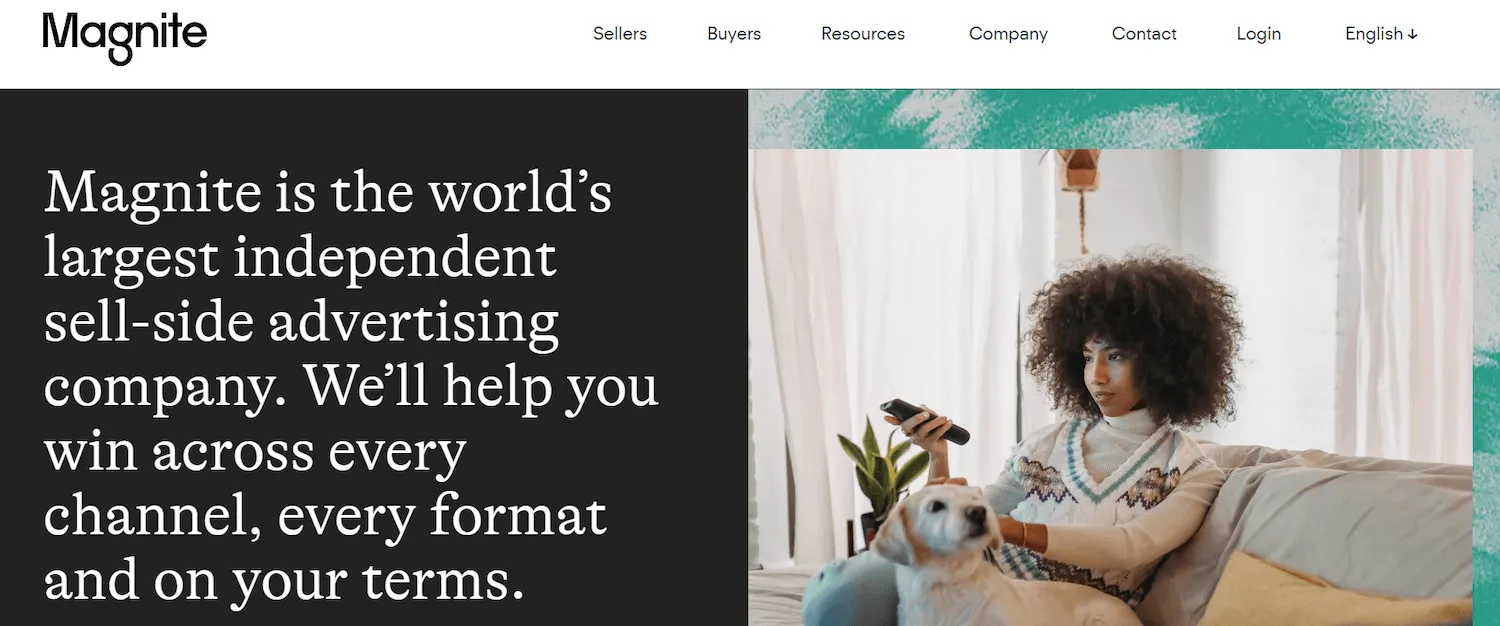Click the Magnite logo
The image size is (1500, 626).
[x=125, y=37]
